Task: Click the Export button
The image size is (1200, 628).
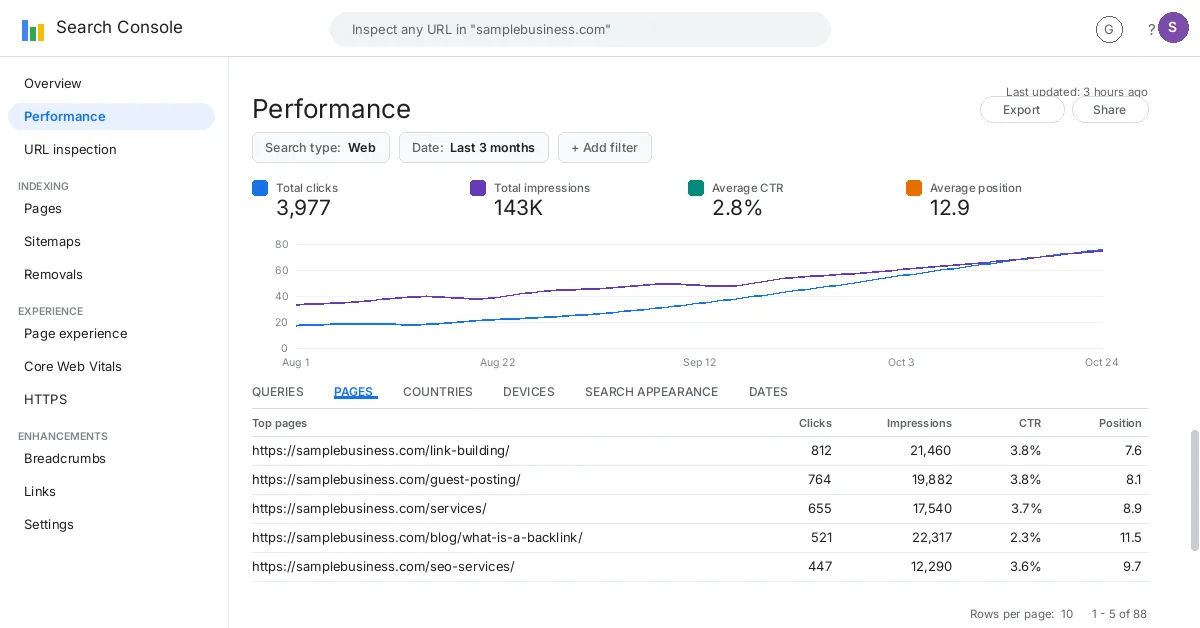Action: 1022,110
